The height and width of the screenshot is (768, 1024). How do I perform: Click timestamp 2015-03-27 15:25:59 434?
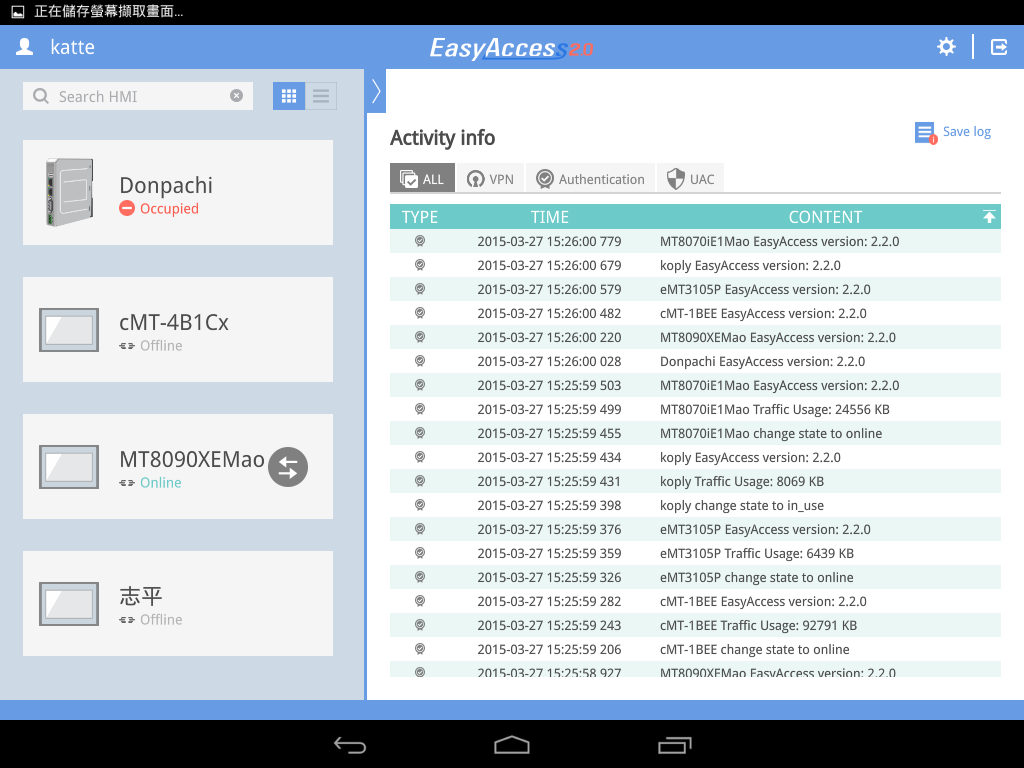tap(549, 457)
